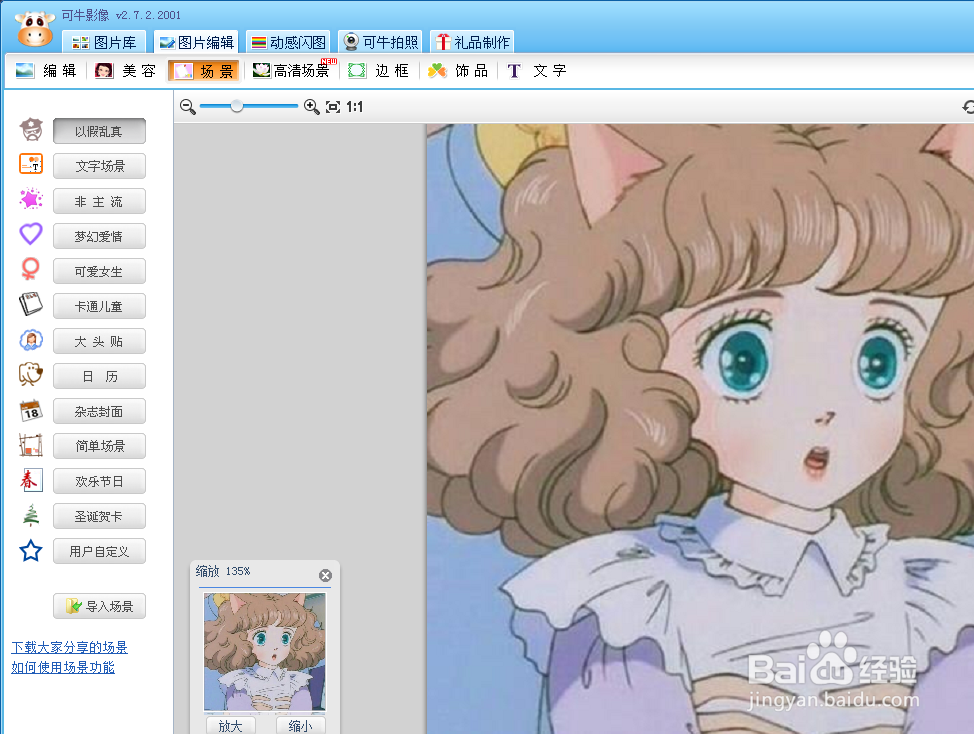Click the 导入场景 button
The width and height of the screenshot is (974, 734).
click(x=99, y=606)
